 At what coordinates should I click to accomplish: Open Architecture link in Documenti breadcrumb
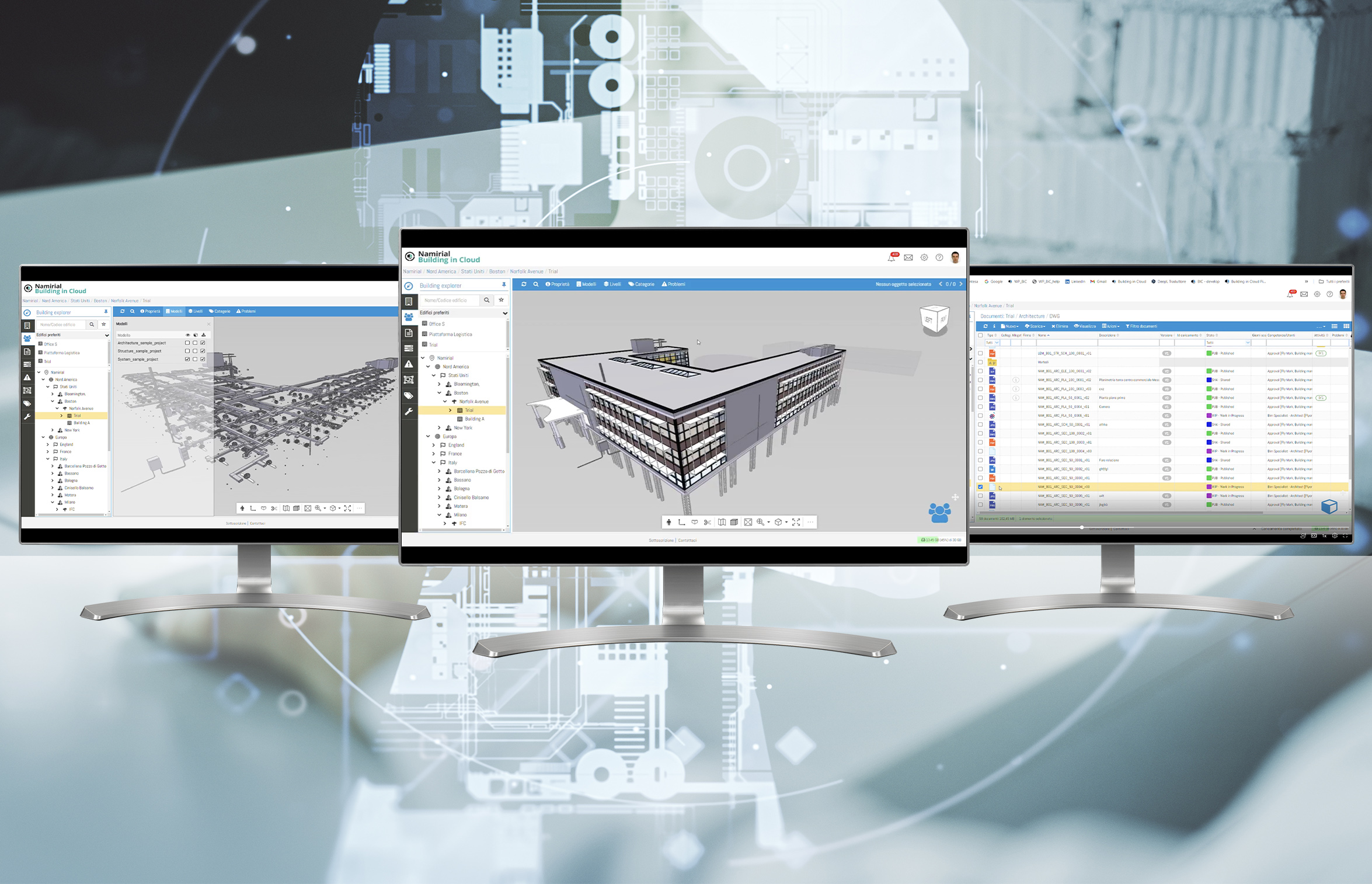tap(1032, 316)
